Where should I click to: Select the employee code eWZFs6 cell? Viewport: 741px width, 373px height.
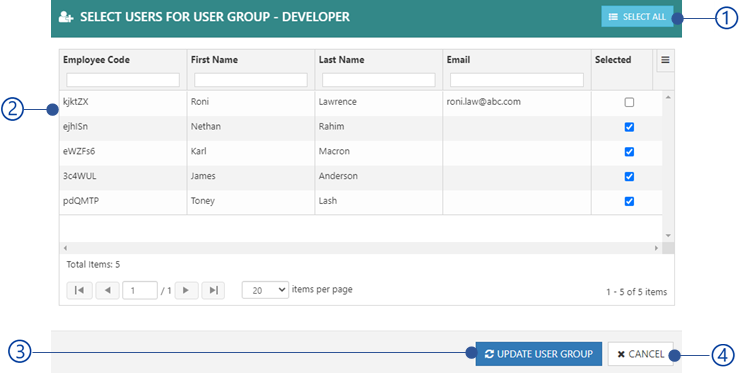(123, 152)
